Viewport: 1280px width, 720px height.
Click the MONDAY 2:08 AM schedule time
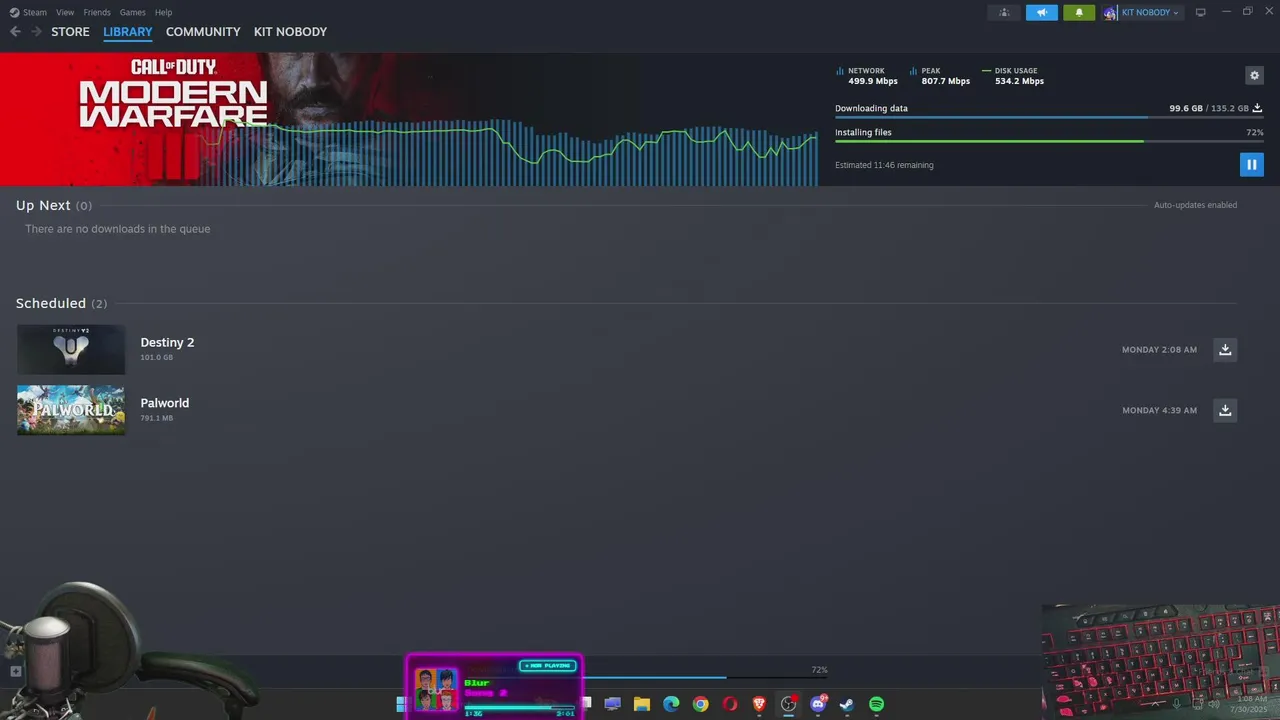click(1159, 350)
